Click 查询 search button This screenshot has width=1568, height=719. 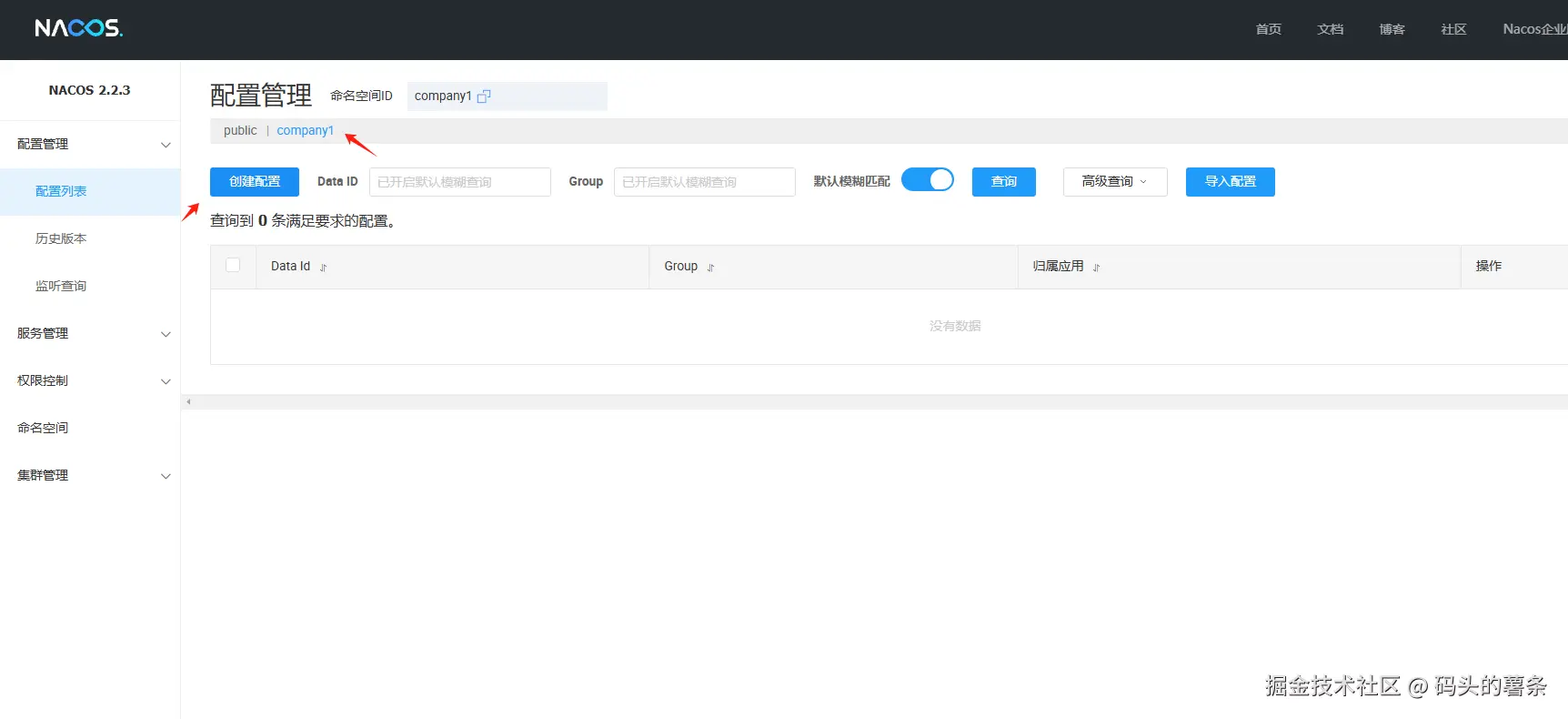(x=1004, y=181)
